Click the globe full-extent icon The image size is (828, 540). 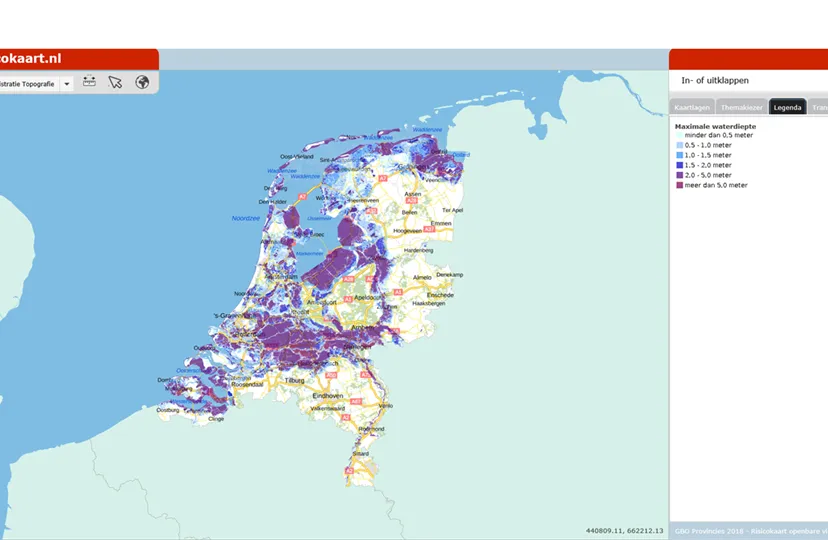tap(142, 83)
